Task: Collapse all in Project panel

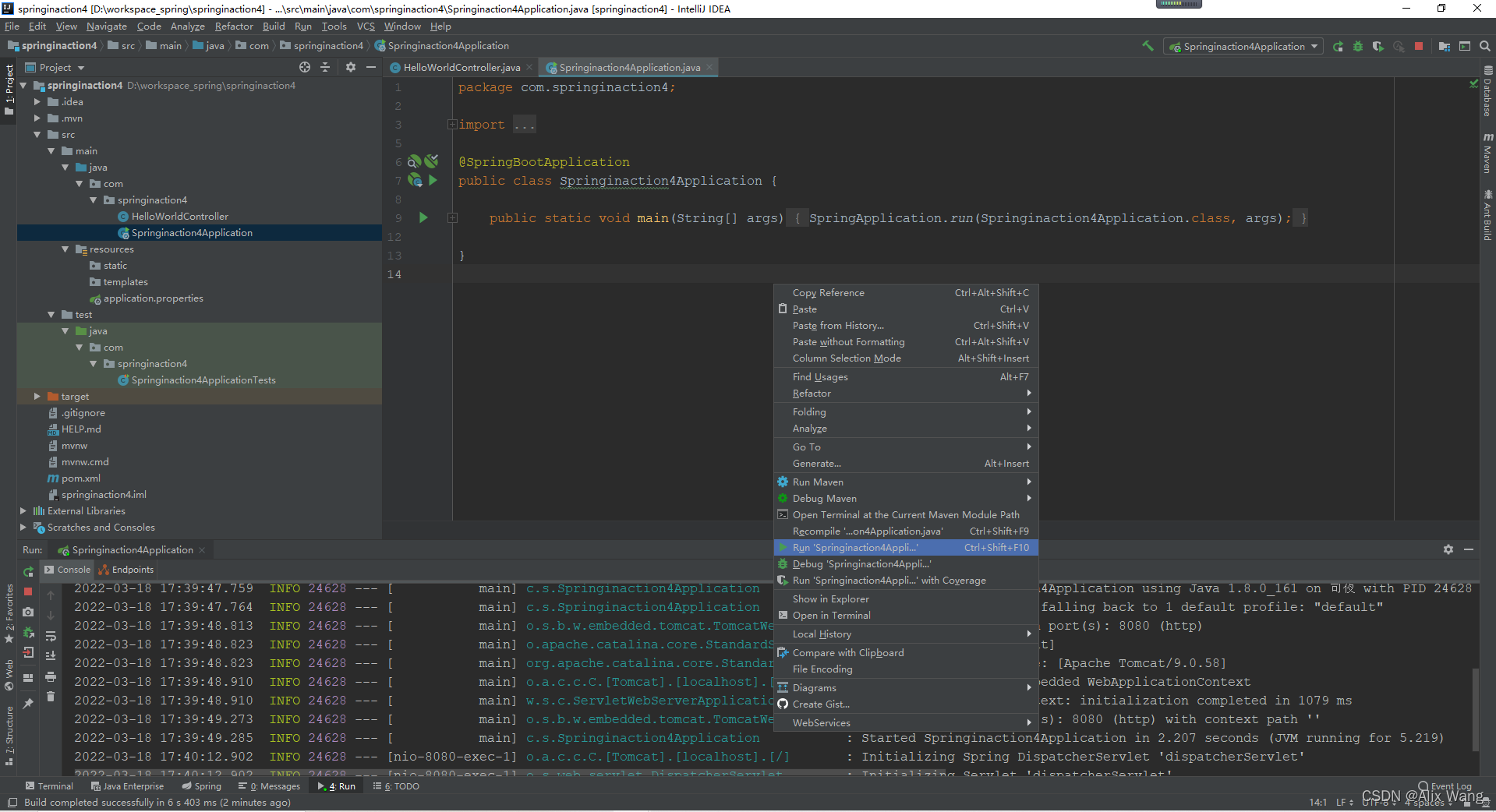Action: click(325, 67)
